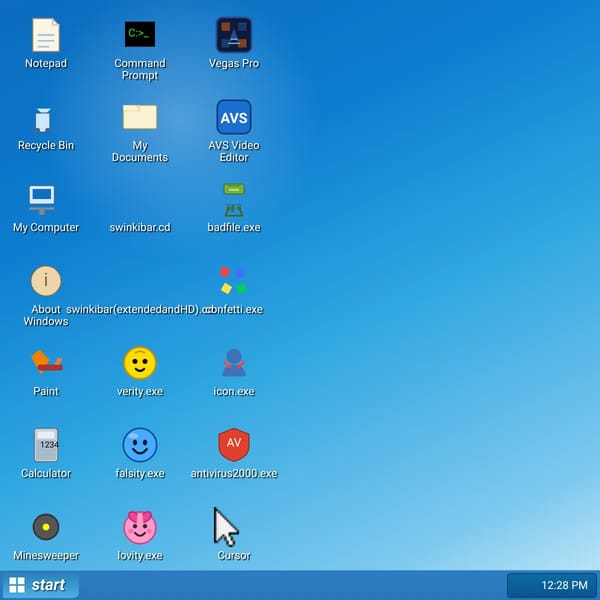Launch antivirus2000.exe red shield icon

234,445
